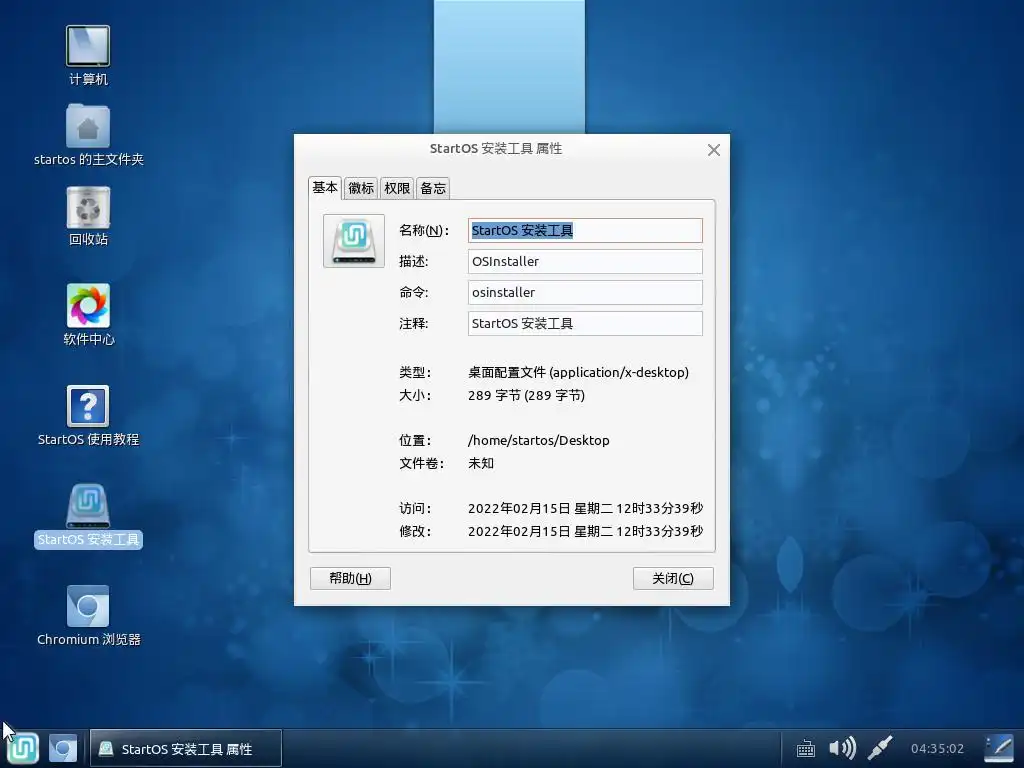This screenshot has height=768, width=1024.
Task: Open the StartOS start menu in taskbar
Action: [24, 748]
